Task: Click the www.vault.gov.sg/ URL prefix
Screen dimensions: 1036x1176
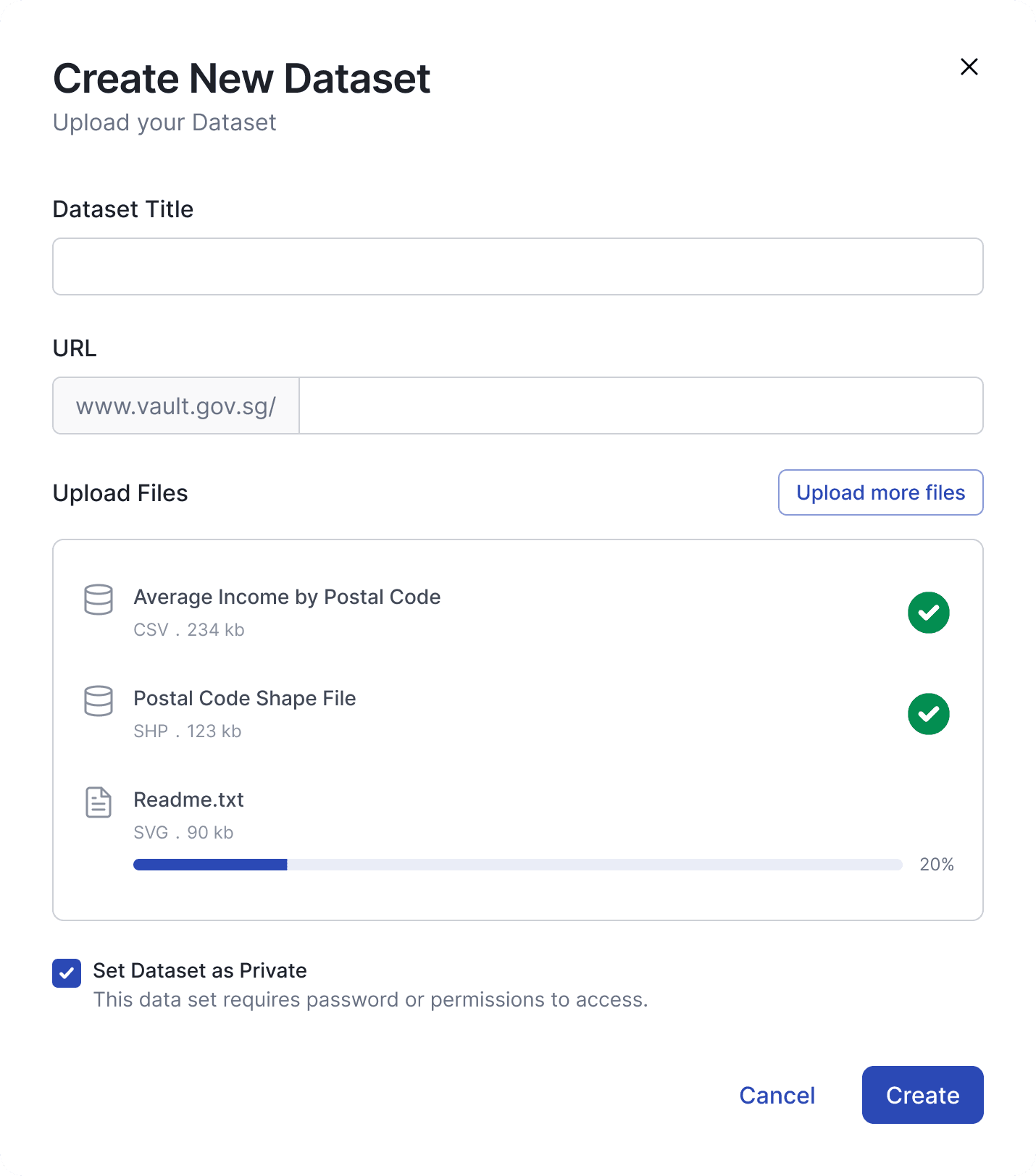Action: [176, 406]
